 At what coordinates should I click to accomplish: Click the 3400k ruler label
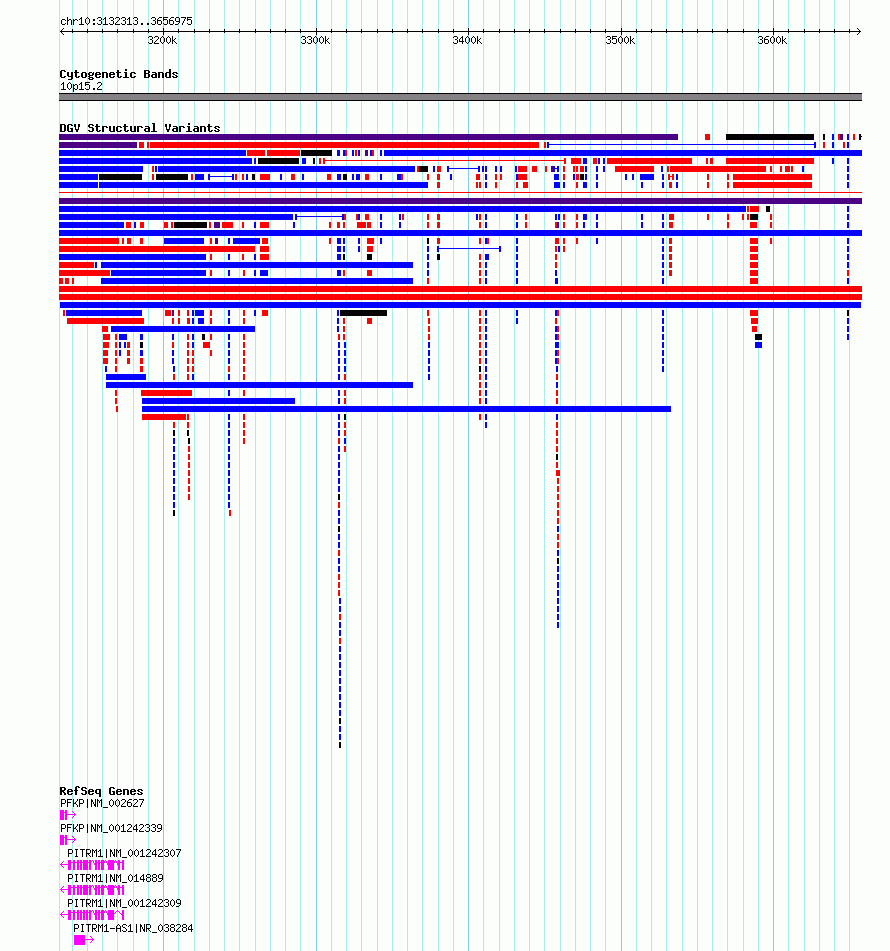[467, 41]
